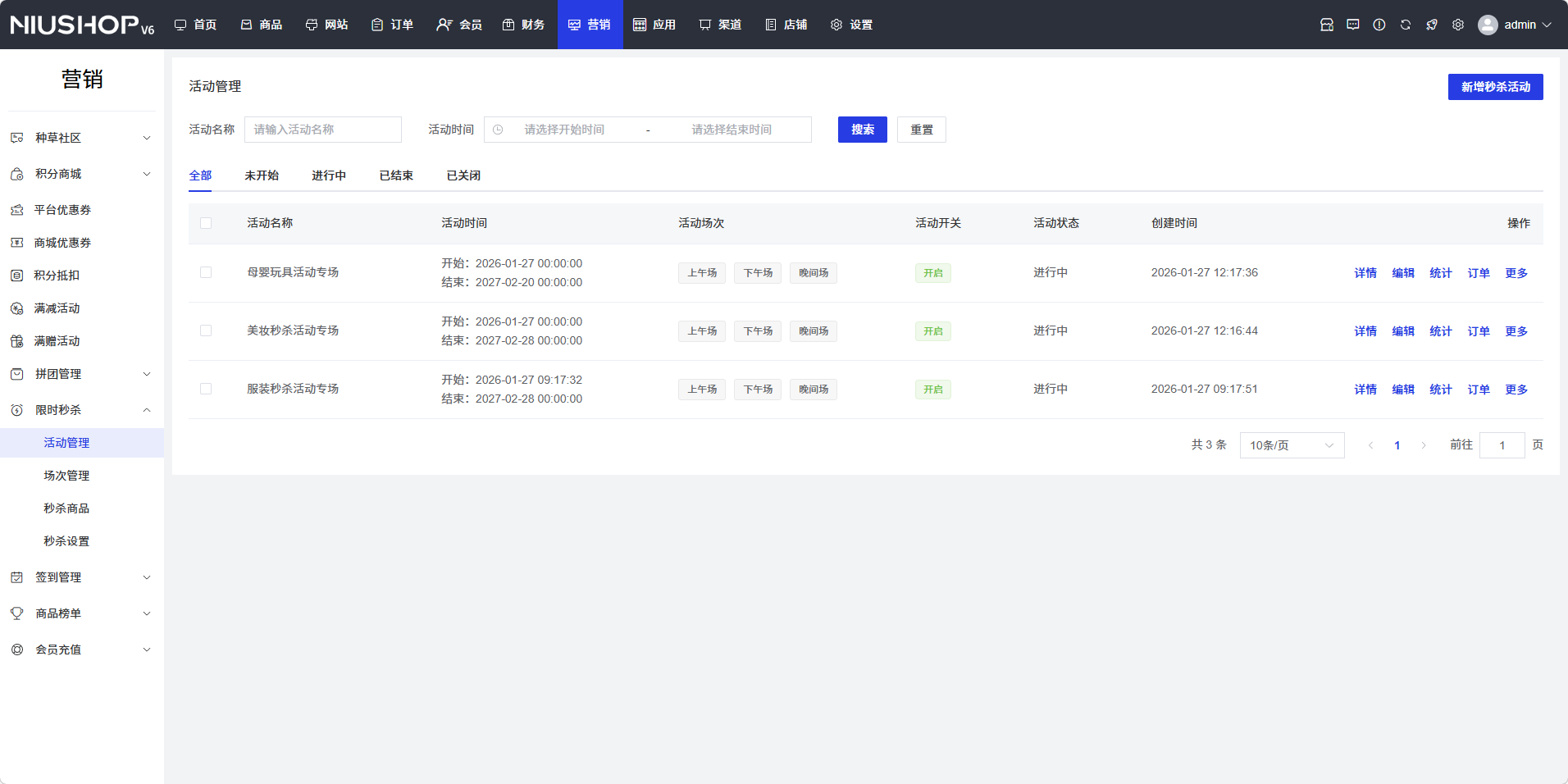The height and width of the screenshot is (784, 1568).
Task: Click the 活动名称 search input field
Action: tap(322, 130)
